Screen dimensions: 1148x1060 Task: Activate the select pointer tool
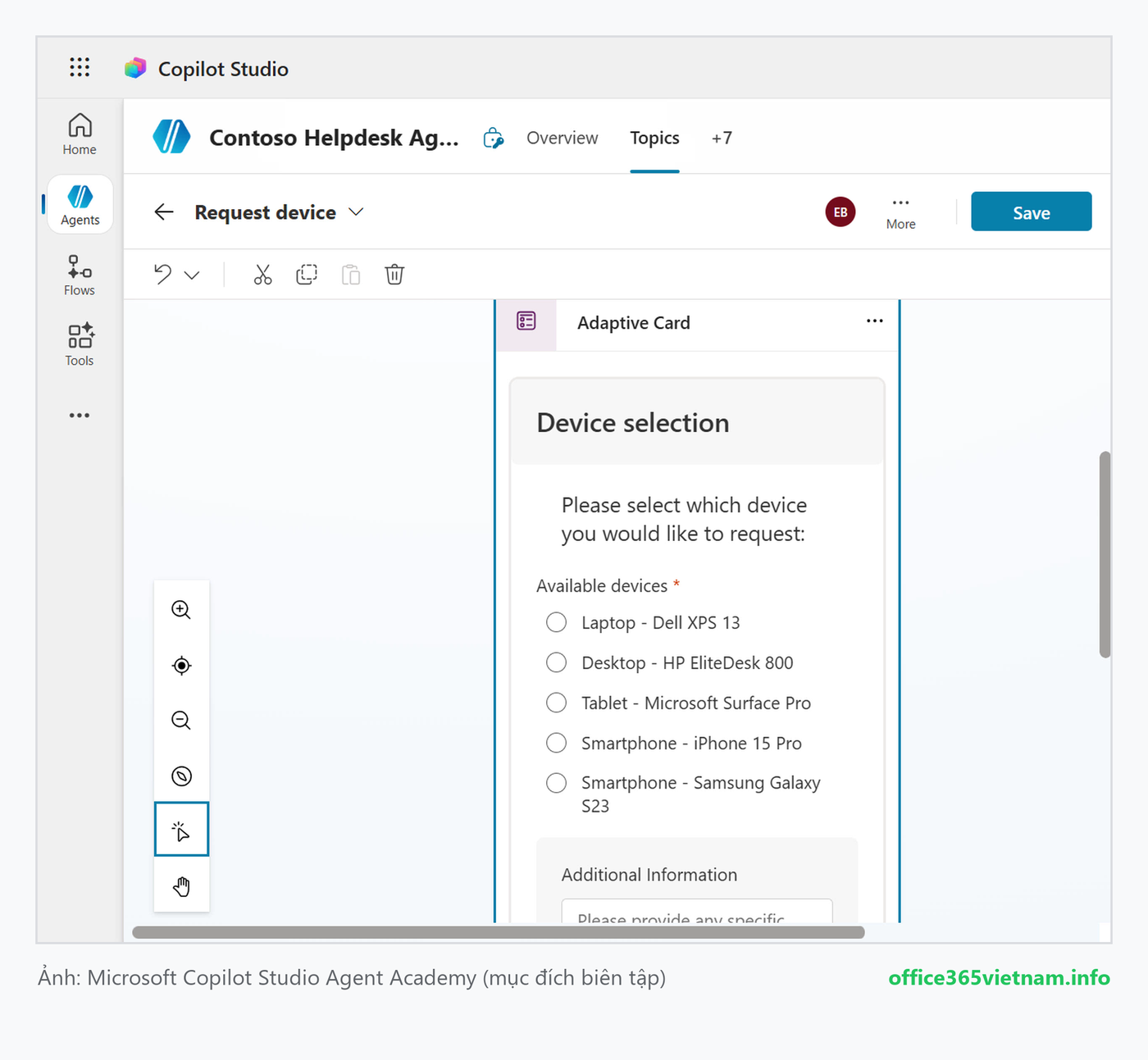(181, 830)
